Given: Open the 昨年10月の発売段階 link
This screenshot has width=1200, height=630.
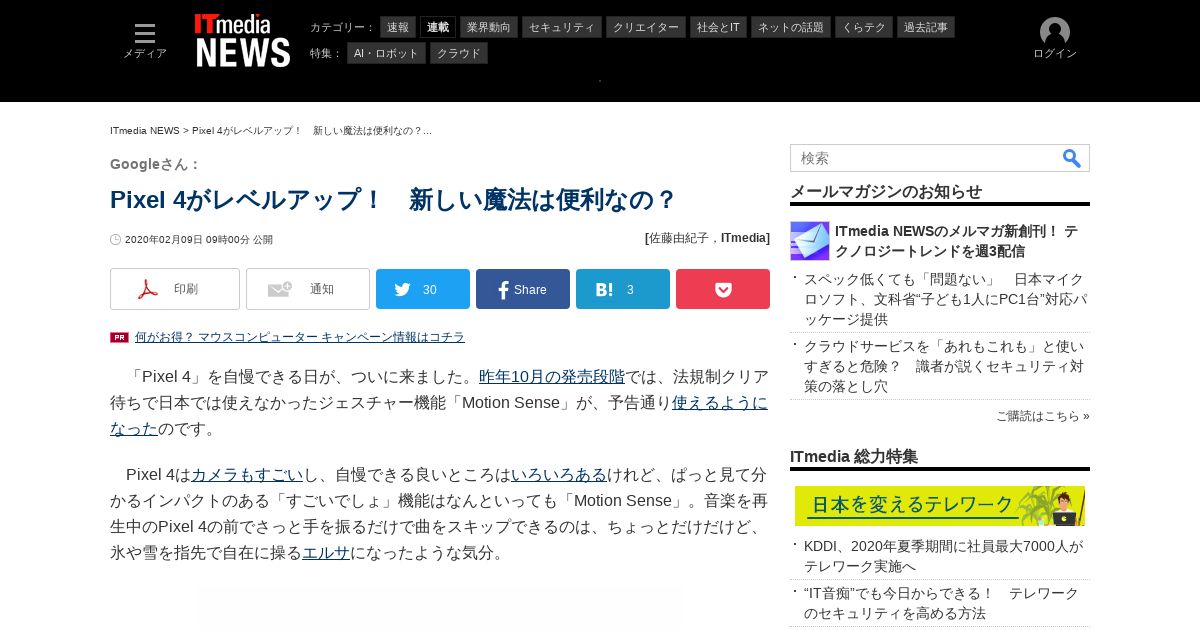Looking at the screenshot, I should tap(552, 377).
